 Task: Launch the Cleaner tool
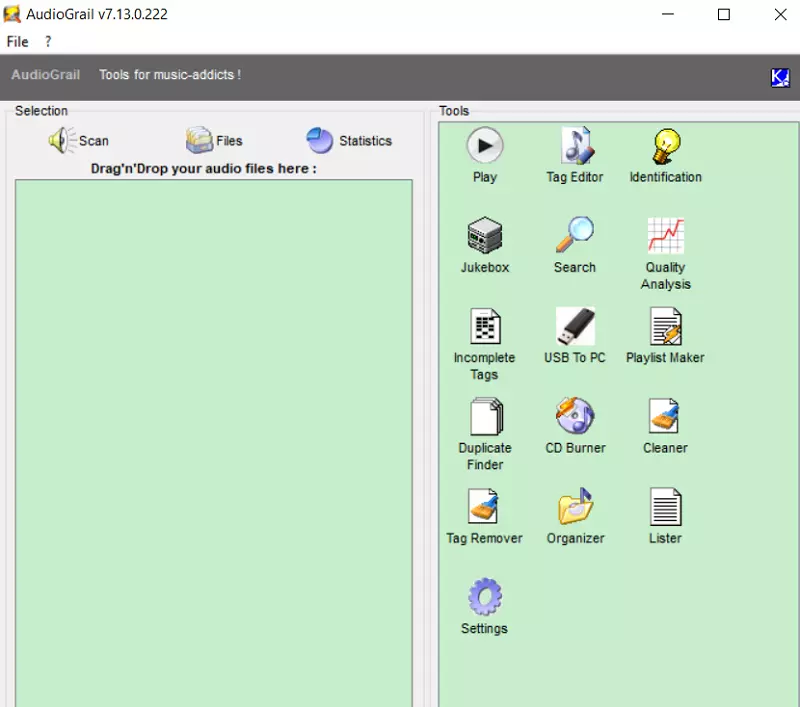[665, 417]
